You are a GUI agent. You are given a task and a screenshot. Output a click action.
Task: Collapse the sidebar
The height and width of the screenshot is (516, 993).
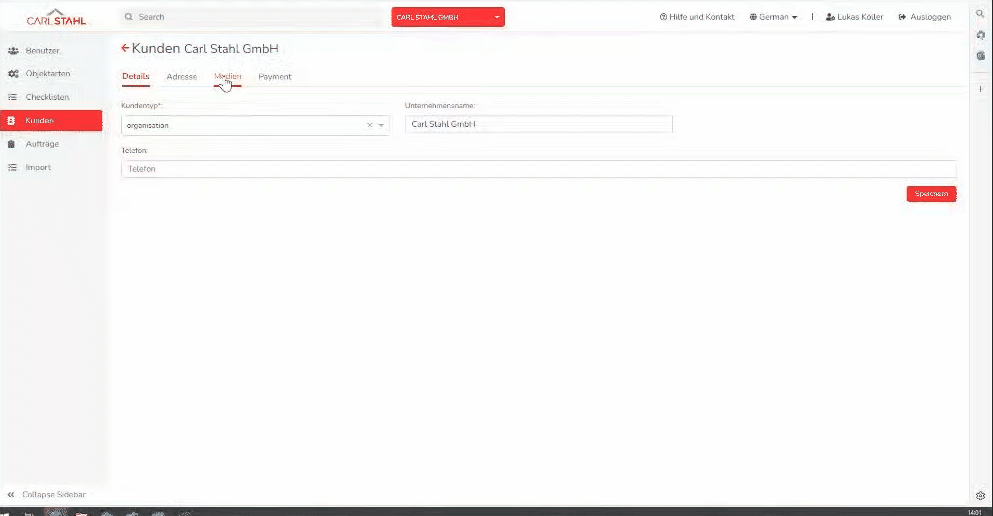click(x=46, y=495)
